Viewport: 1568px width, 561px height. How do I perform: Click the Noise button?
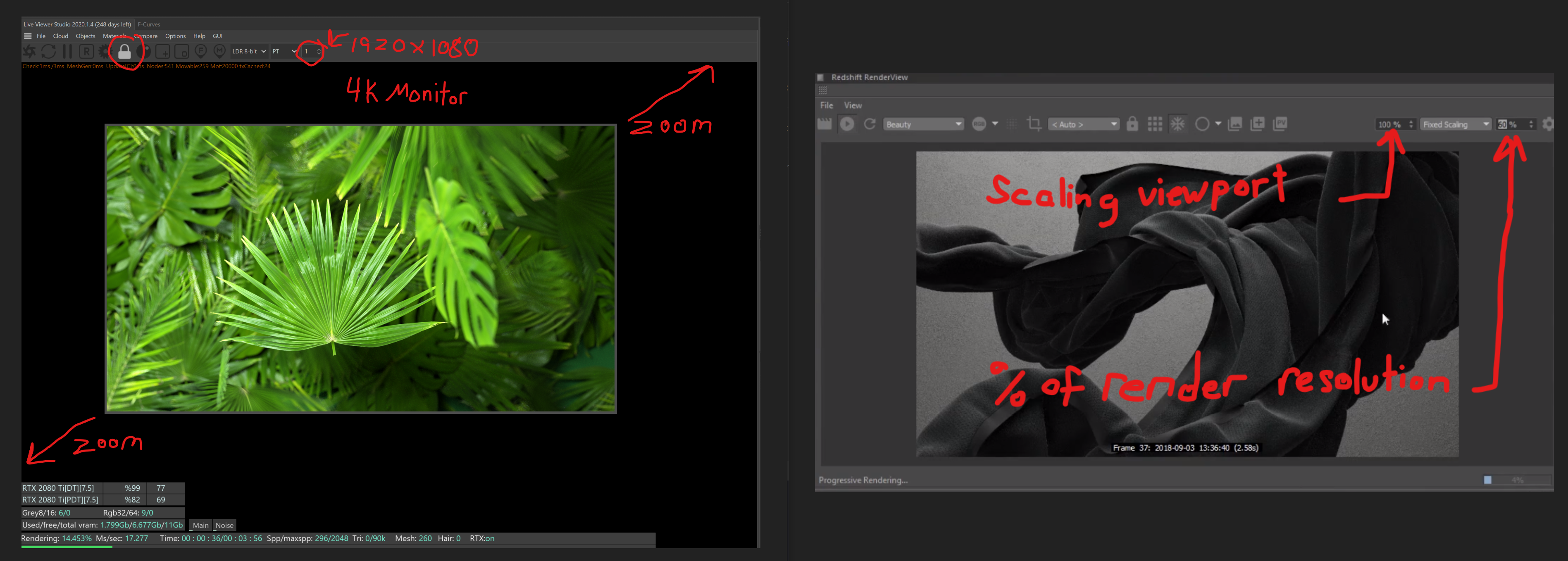[x=224, y=525]
